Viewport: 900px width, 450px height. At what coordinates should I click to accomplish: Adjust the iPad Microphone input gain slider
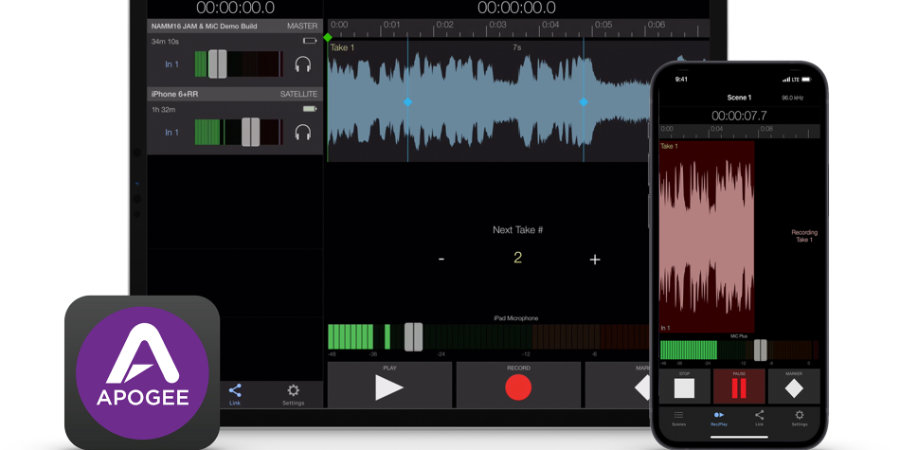[x=413, y=337]
